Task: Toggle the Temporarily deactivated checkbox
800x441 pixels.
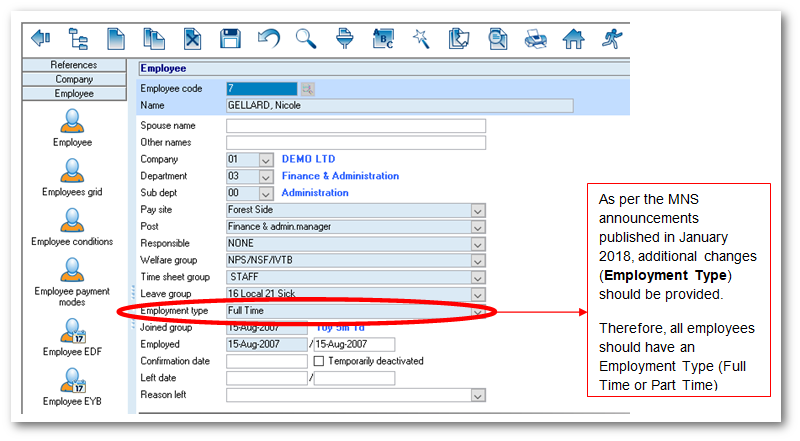Action: pyautogui.click(x=319, y=361)
